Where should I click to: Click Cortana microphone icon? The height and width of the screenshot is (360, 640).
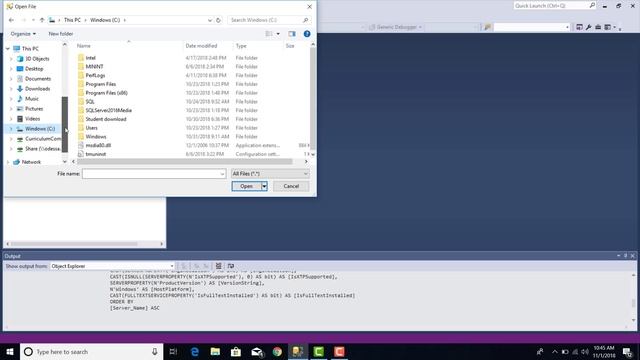tap(155, 351)
